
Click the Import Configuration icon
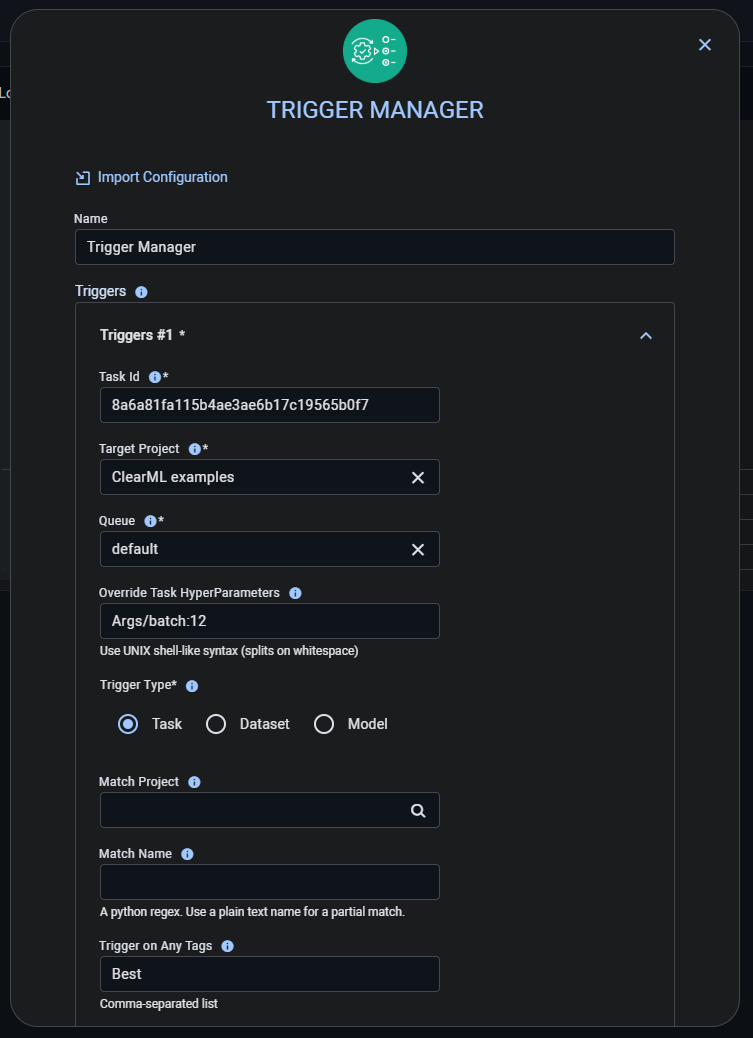point(82,176)
